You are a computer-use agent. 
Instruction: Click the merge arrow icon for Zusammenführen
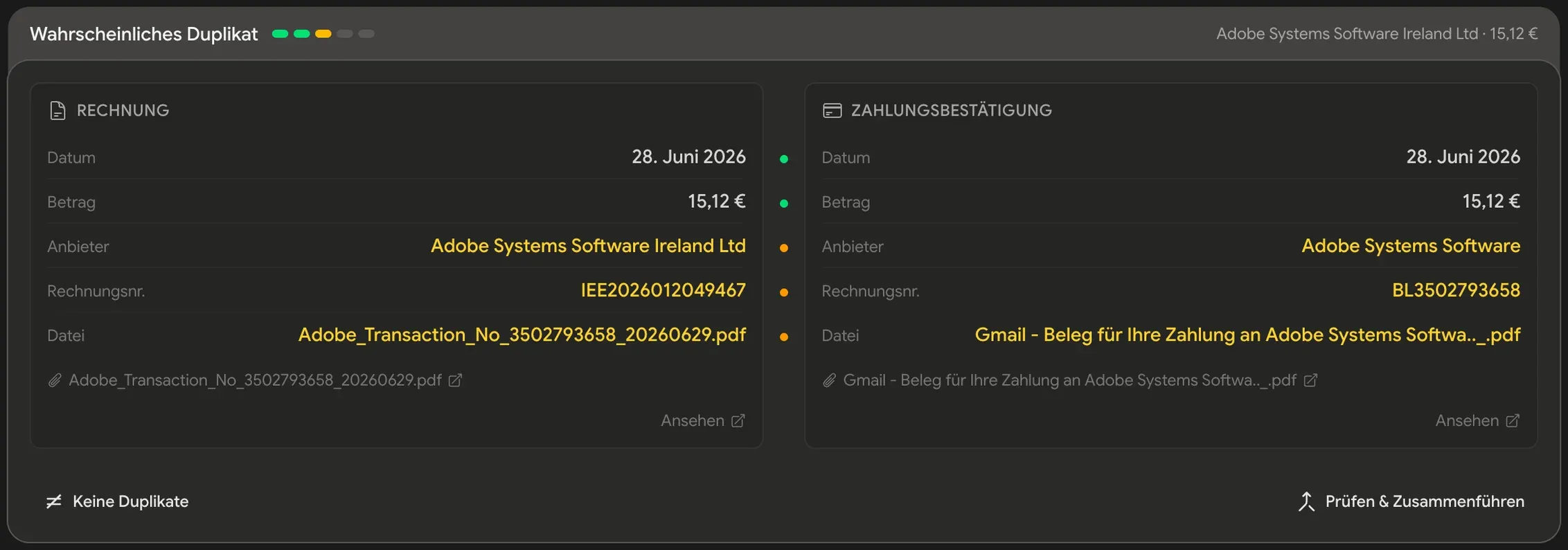click(x=1306, y=502)
